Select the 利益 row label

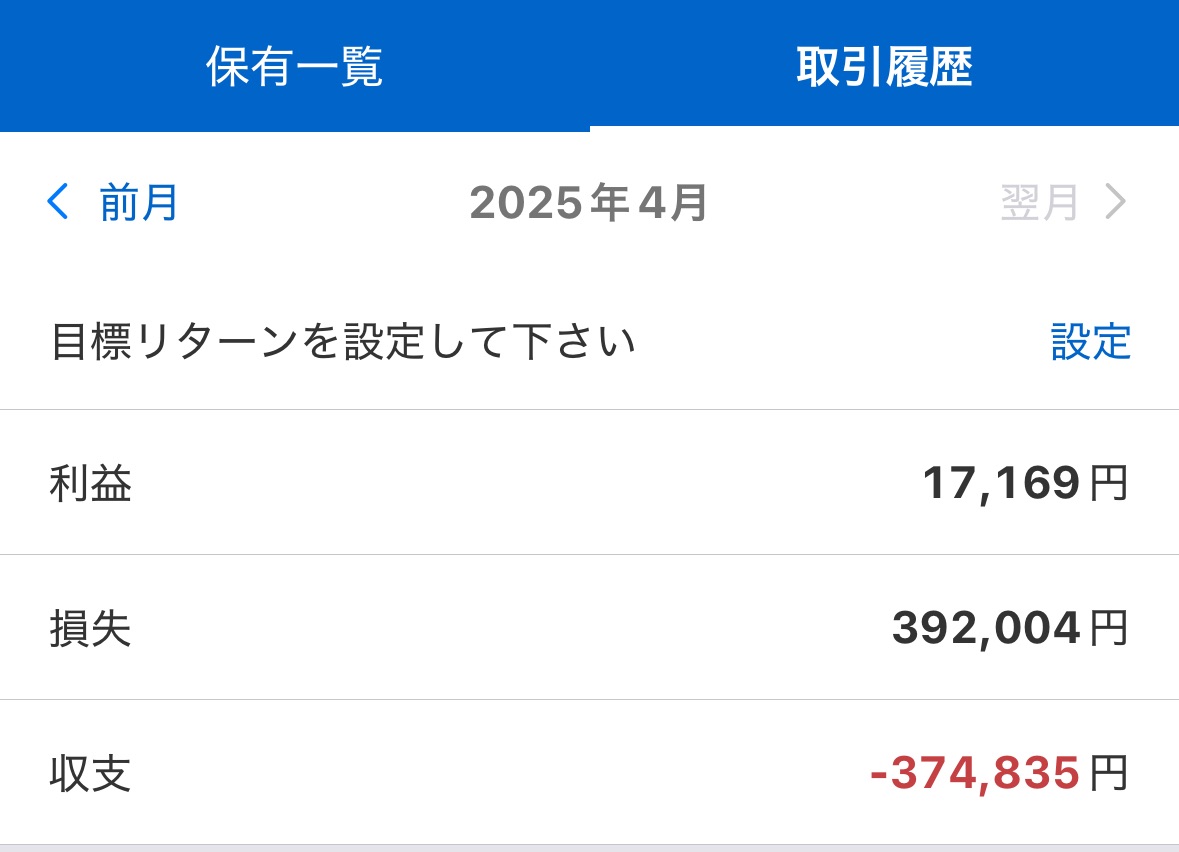90,484
